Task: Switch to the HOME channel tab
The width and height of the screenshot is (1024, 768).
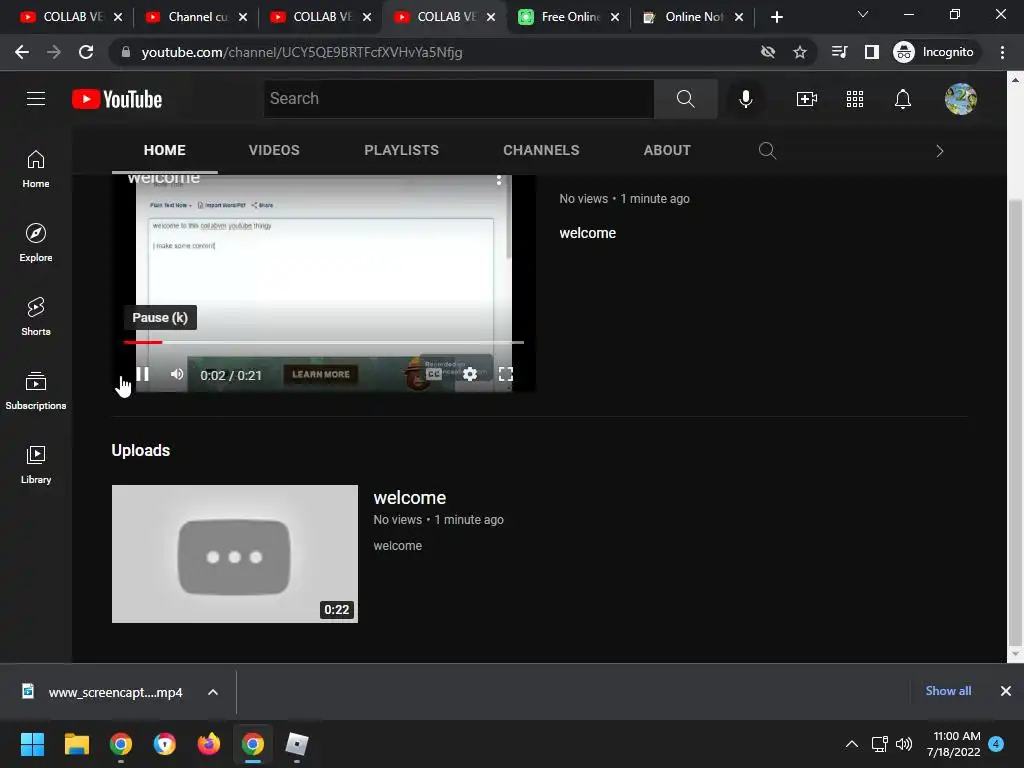Action: [x=165, y=150]
